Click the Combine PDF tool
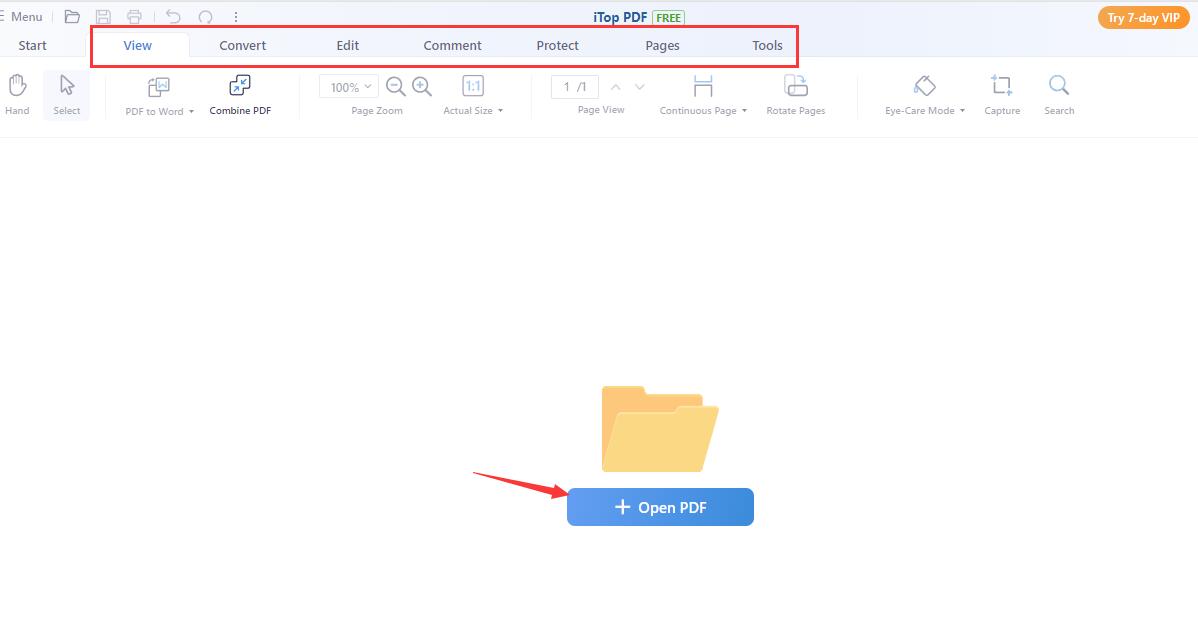Screen dimensions: 1198x624 point(239,95)
